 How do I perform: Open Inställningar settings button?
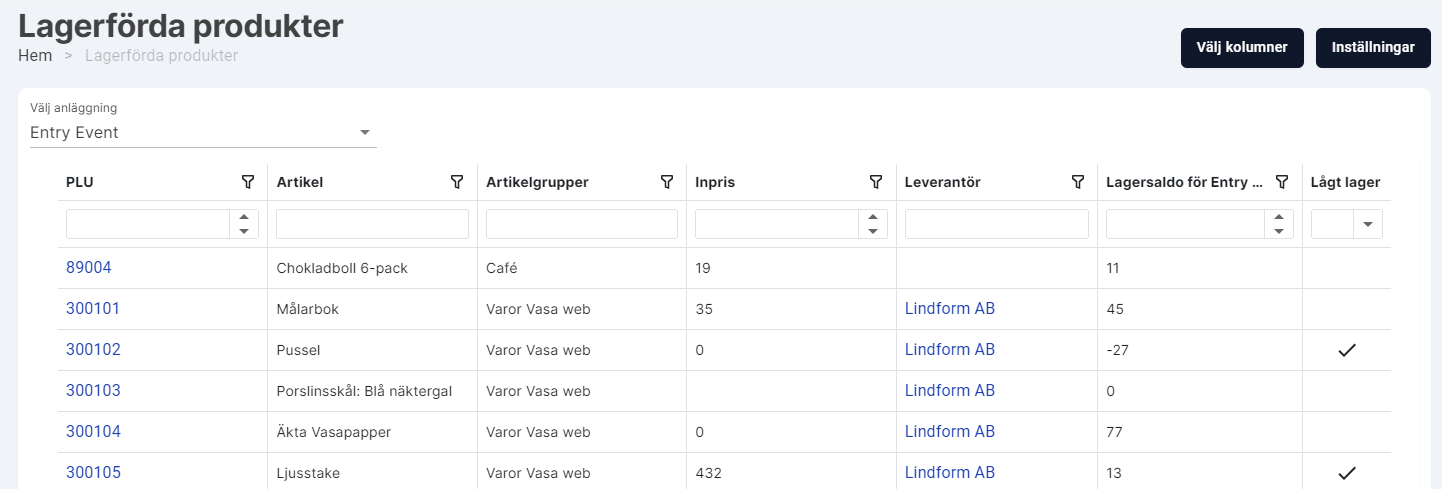[x=1373, y=48]
